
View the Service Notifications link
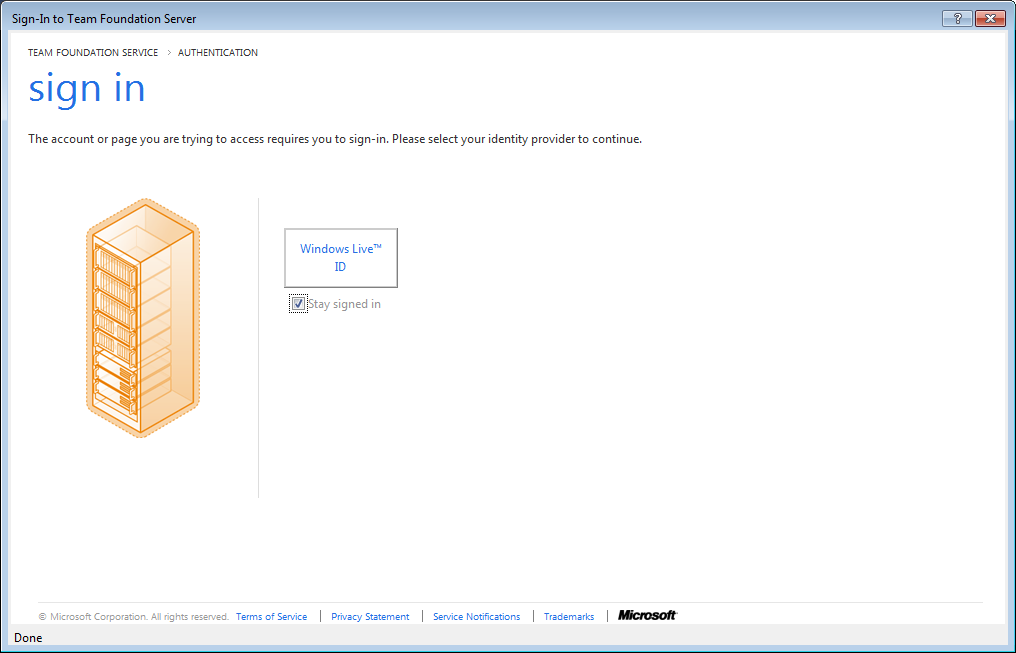[476, 617]
